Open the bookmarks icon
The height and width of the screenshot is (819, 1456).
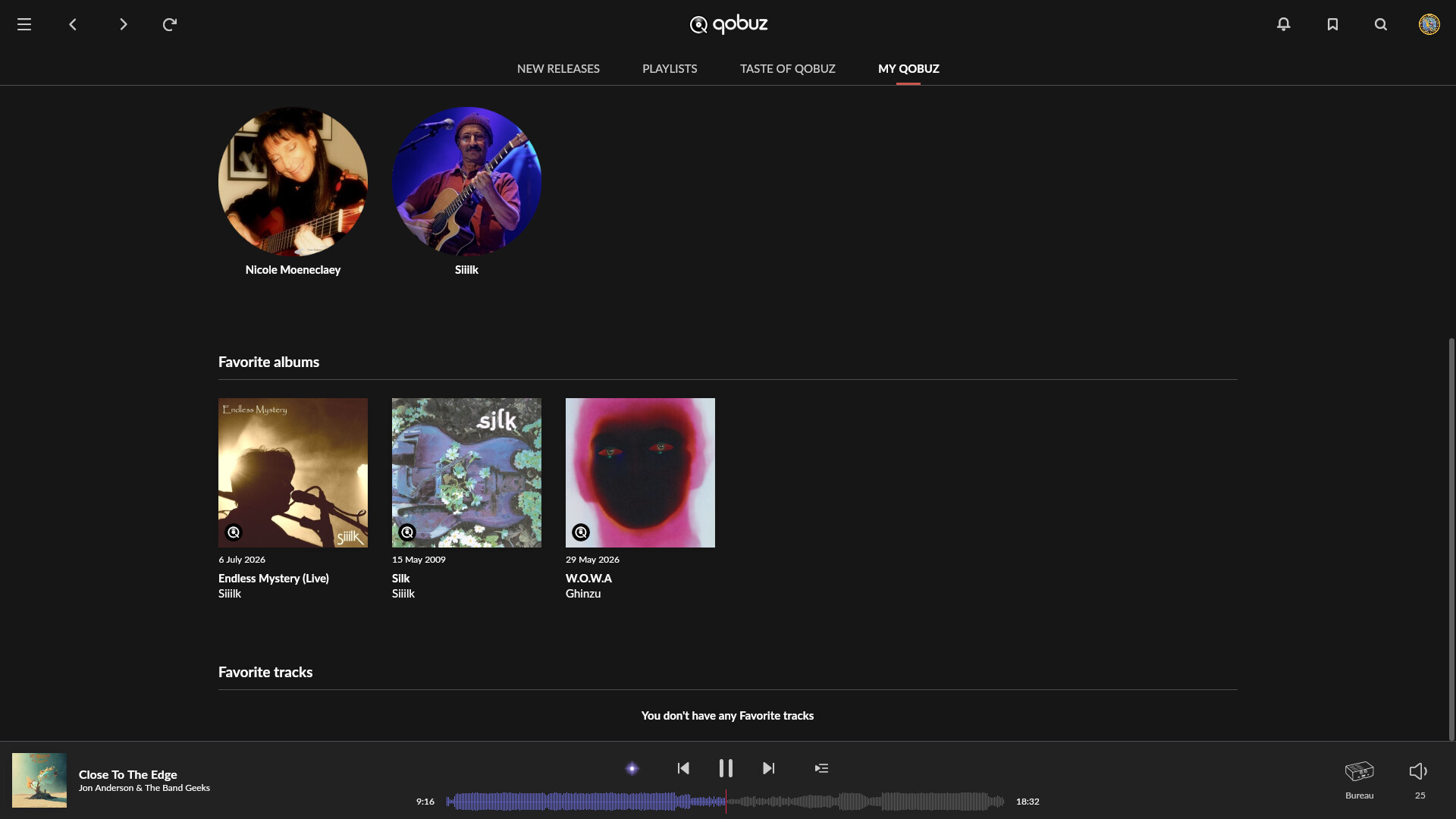point(1332,24)
